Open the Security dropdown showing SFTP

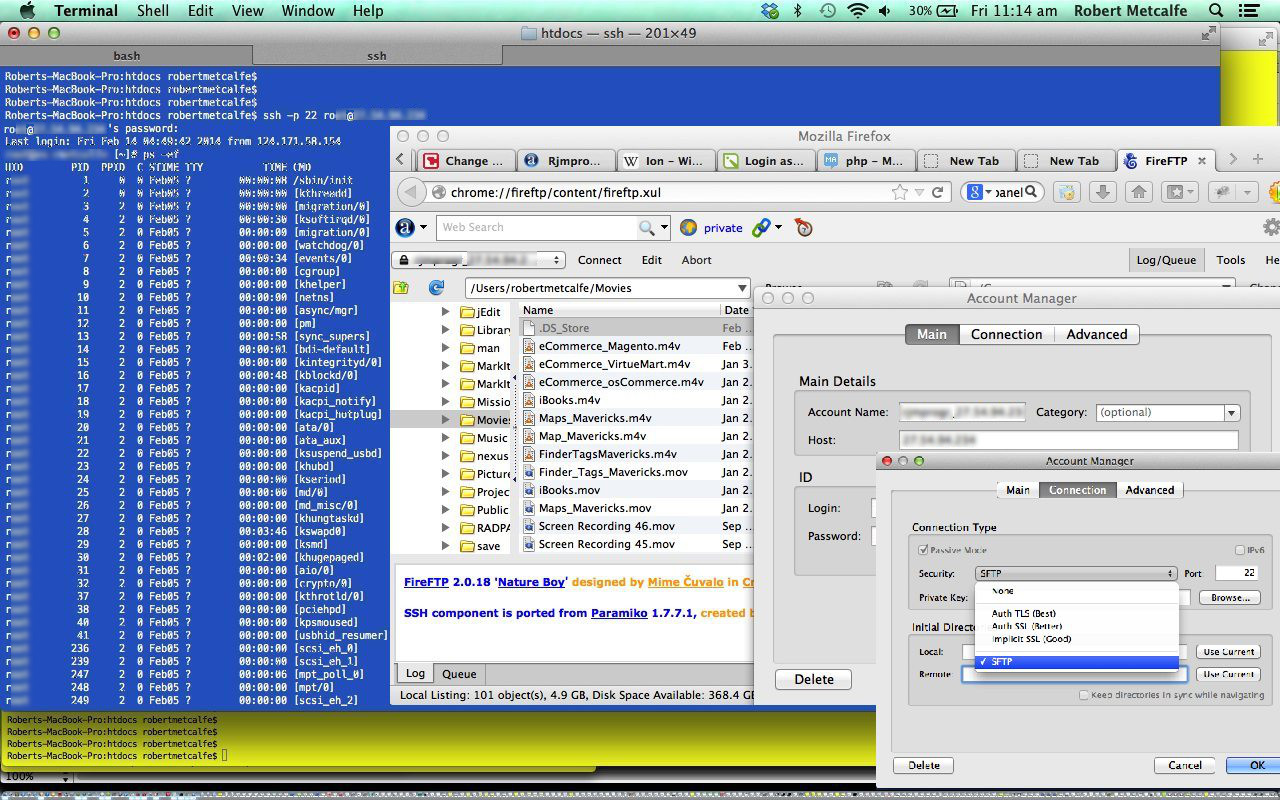[1076, 574]
